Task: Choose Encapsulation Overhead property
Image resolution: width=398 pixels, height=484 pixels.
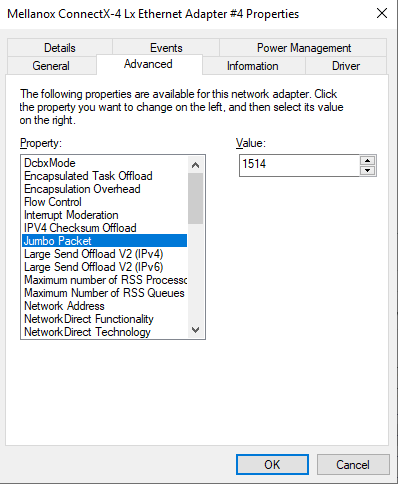Action: 104,189
